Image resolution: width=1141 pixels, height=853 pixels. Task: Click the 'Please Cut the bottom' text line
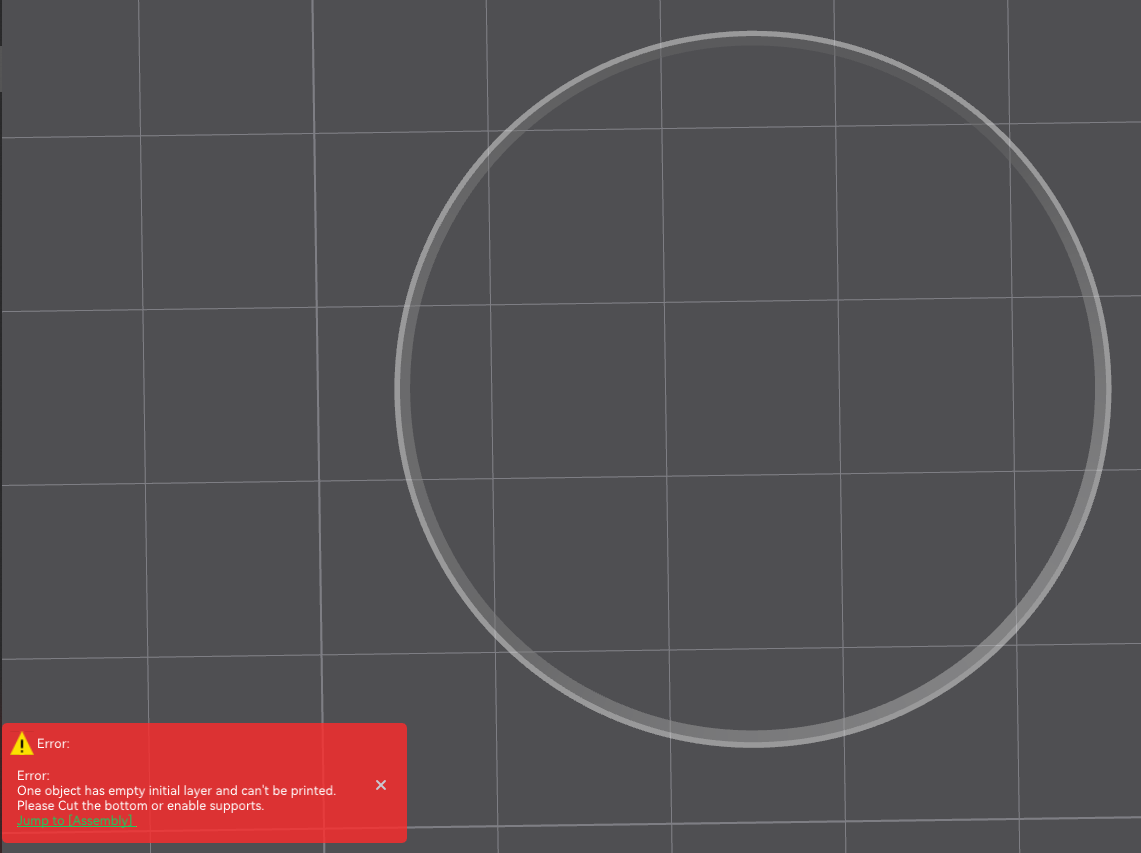pyautogui.click(x=140, y=805)
